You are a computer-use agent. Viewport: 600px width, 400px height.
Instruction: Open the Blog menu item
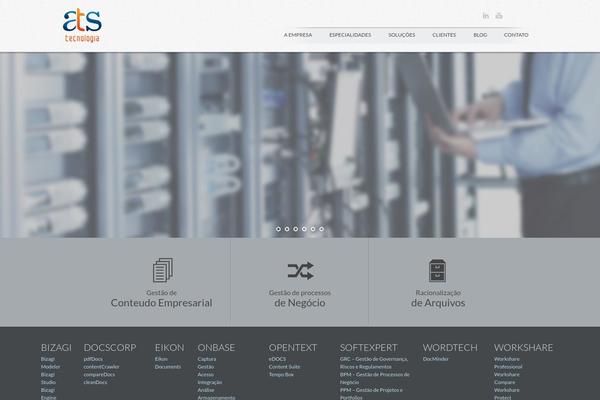tap(480, 35)
